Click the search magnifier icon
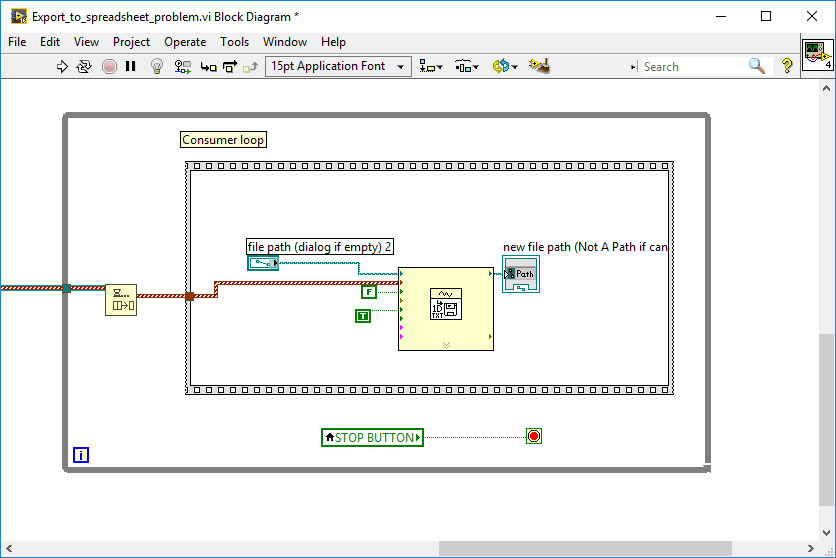This screenshot has height=558, width=836. [757, 66]
